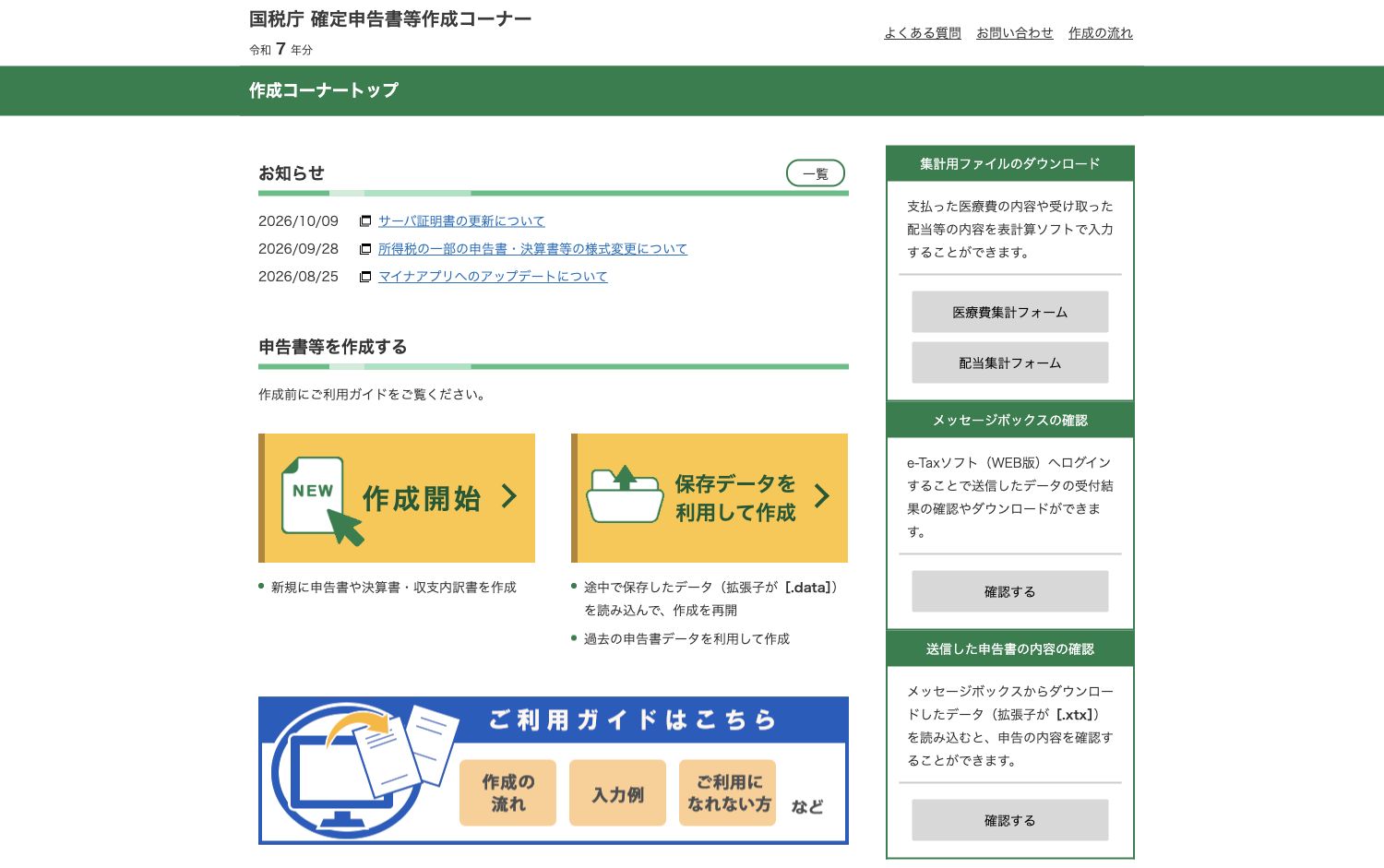Click the 送信した申告書の内容の確認 panel header
The image size is (1384, 868).
click(1010, 648)
